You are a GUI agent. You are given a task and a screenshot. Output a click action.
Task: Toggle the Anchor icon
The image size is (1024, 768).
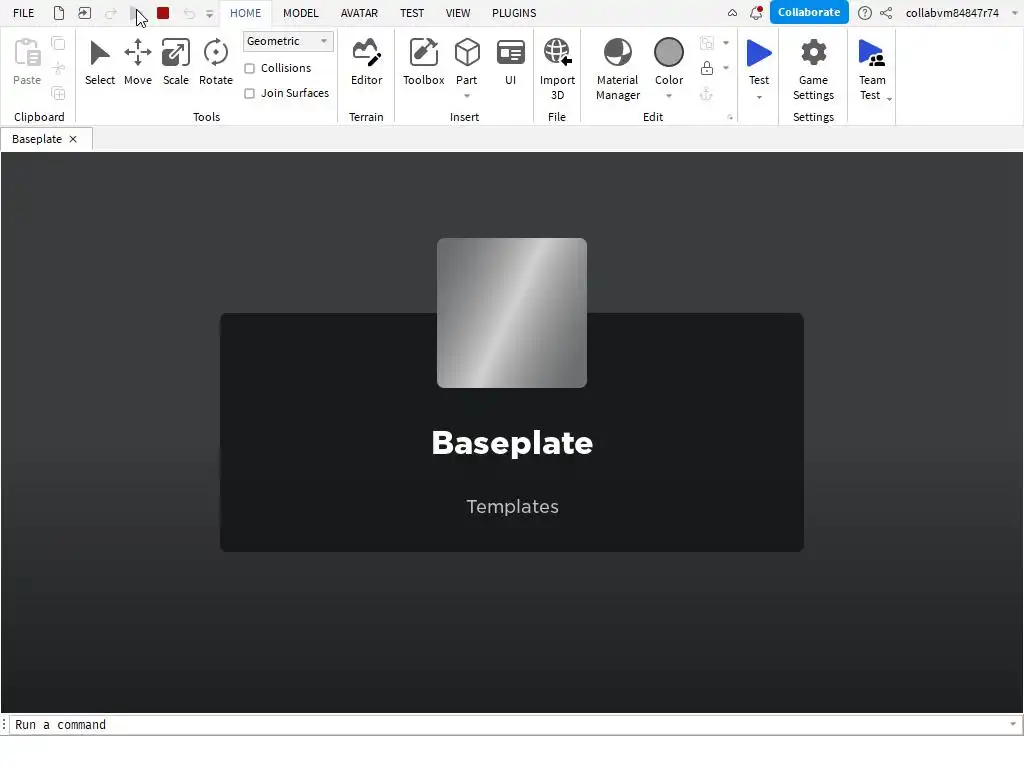pos(707,94)
